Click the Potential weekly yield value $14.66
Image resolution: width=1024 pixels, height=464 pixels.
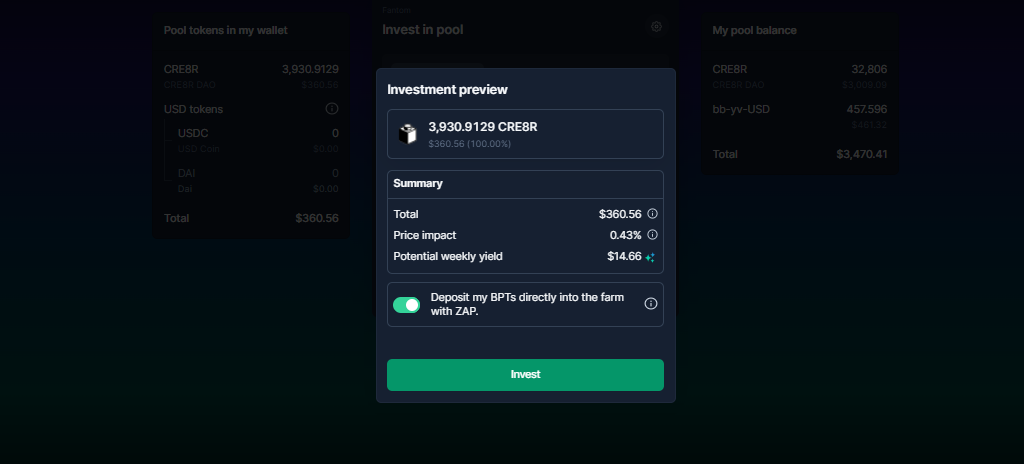point(624,256)
